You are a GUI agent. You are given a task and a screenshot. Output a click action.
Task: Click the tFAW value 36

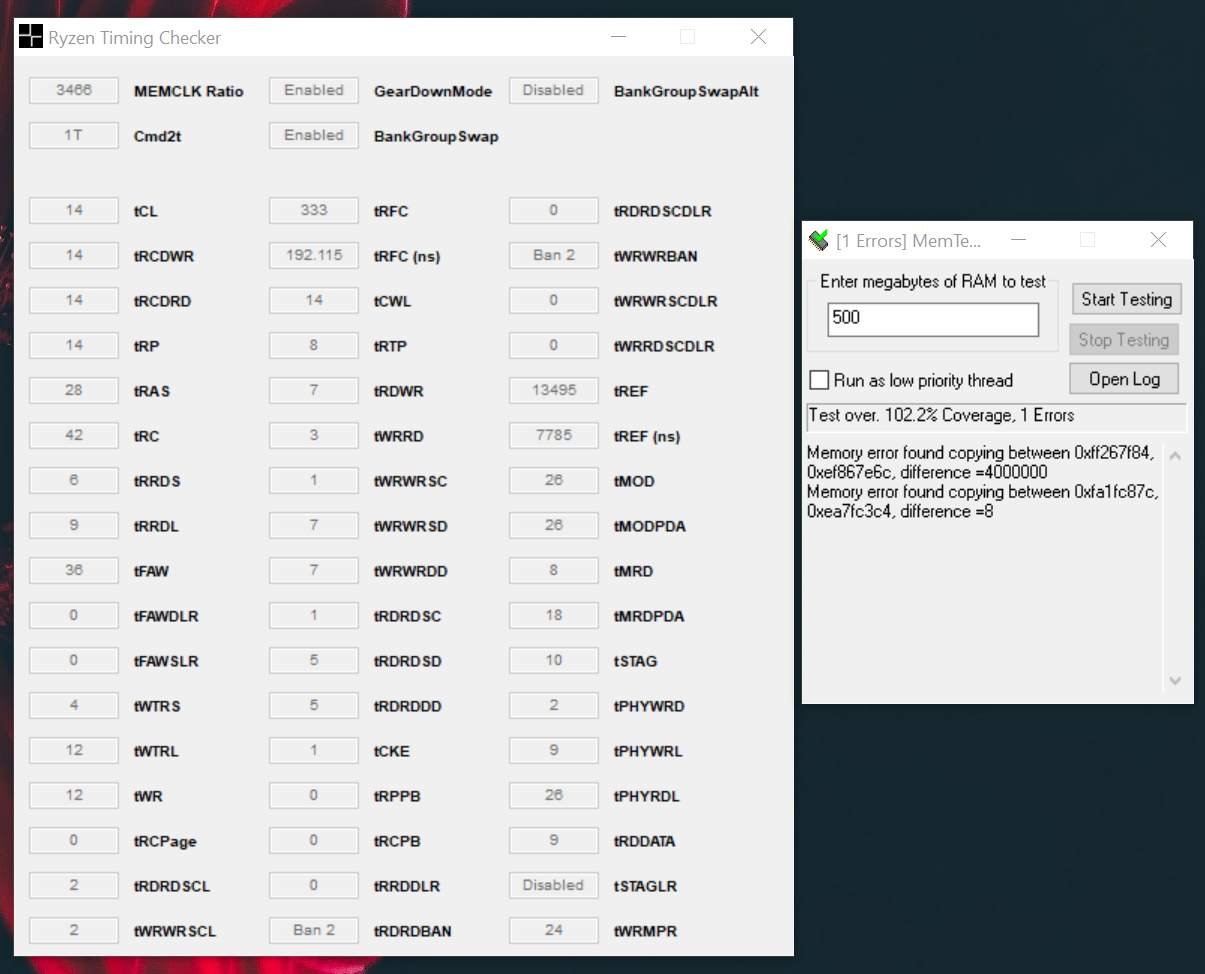click(74, 570)
